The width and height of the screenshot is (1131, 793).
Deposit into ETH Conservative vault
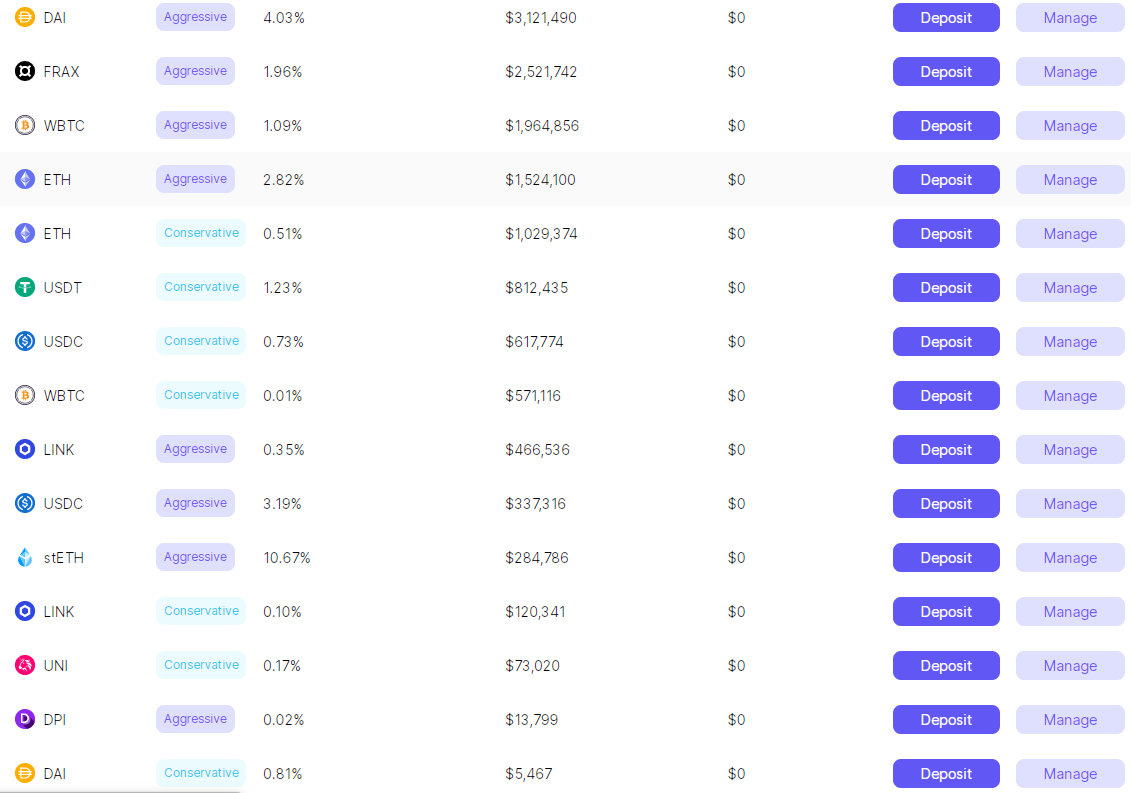pyautogui.click(x=946, y=233)
